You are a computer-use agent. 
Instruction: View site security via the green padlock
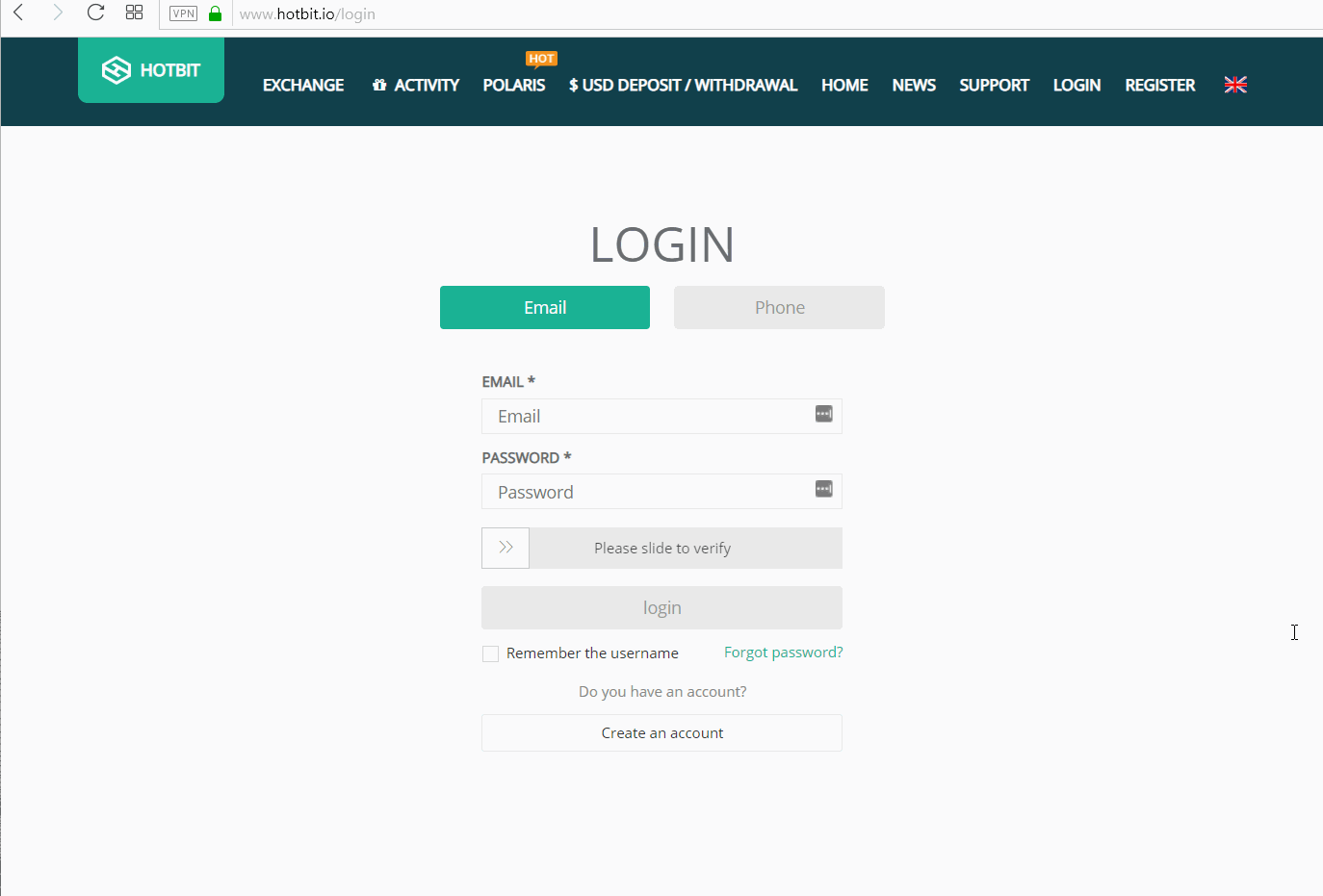click(215, 13)
